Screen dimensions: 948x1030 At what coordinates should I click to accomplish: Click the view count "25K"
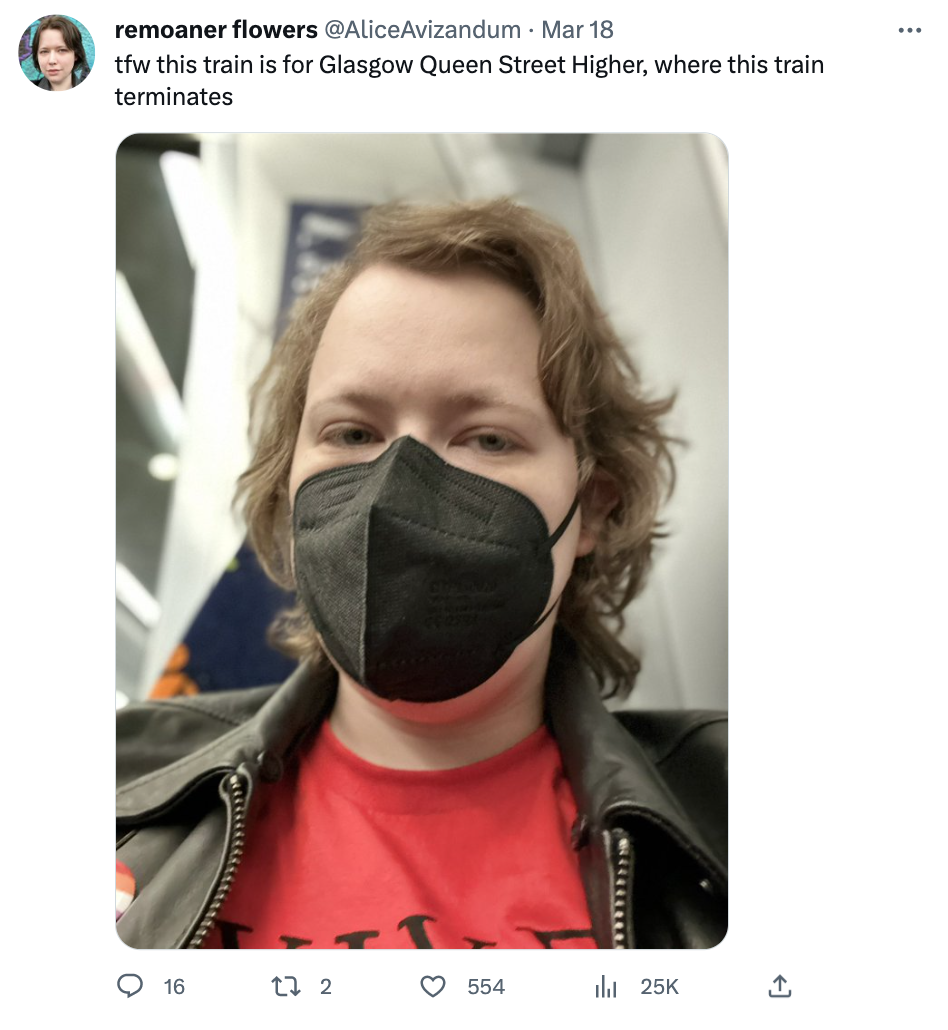tap(659, 987)
